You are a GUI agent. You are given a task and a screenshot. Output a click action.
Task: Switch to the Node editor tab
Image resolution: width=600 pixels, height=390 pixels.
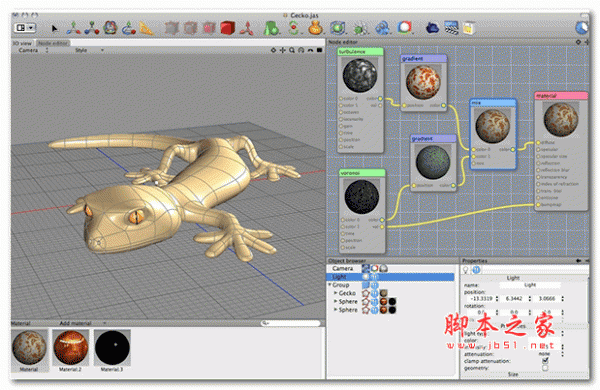pyautogui.click(x=53, y=43)
